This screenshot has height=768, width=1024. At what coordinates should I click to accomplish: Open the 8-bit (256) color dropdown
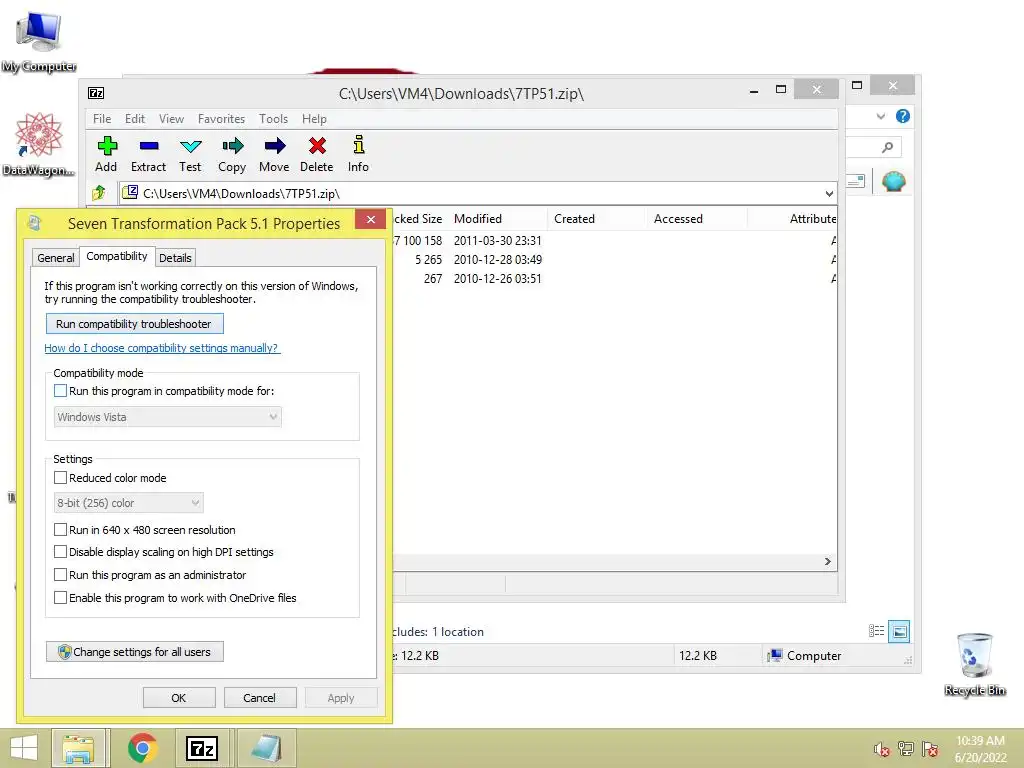(x=128, y=503)
